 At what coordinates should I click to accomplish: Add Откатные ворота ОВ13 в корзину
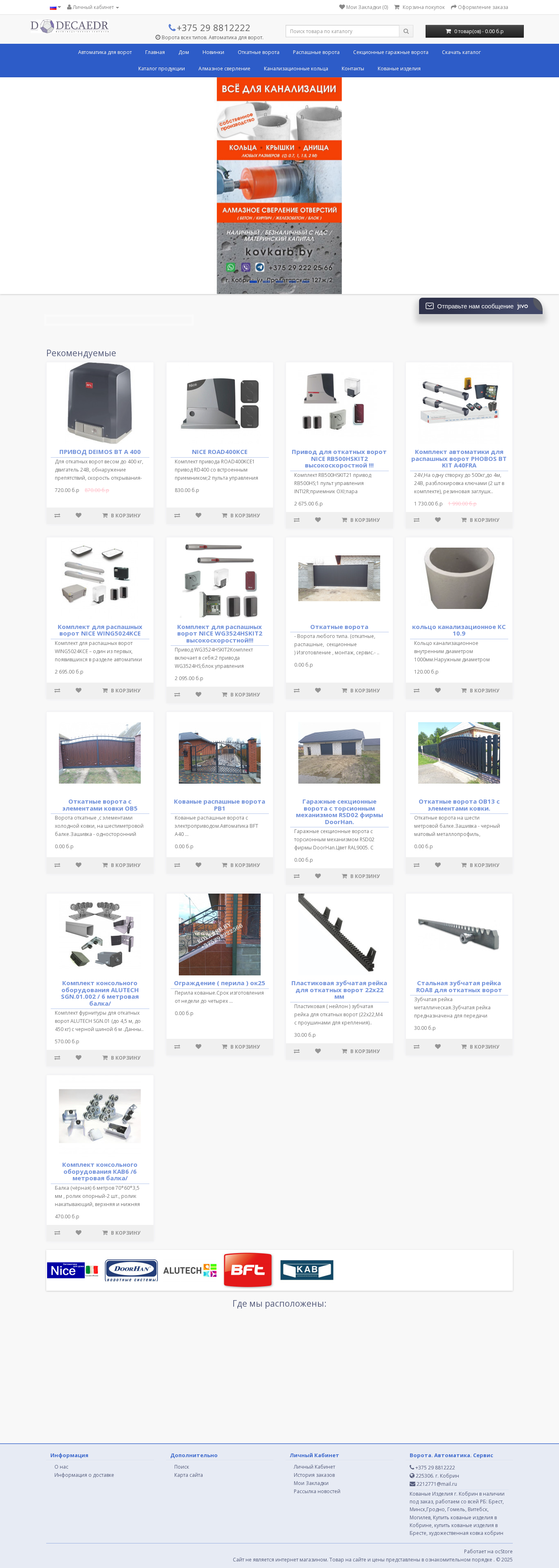pos(480,865)
